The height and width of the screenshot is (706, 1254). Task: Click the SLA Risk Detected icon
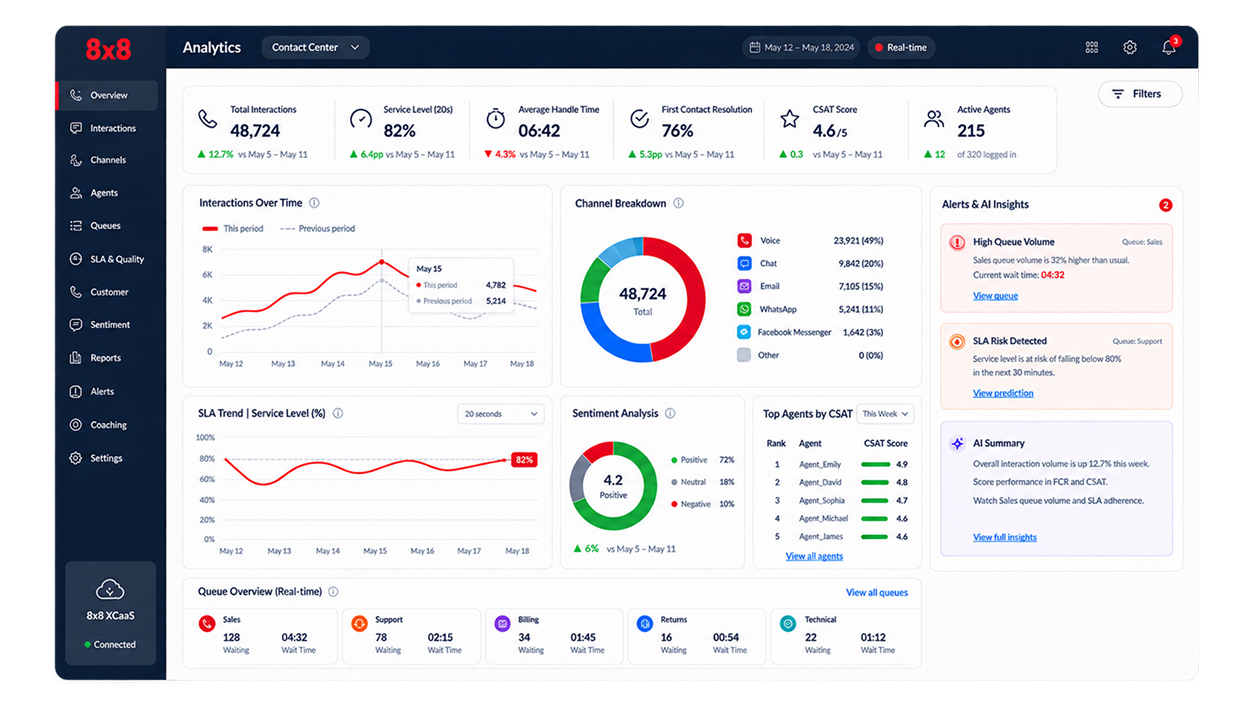pos(957,341)
